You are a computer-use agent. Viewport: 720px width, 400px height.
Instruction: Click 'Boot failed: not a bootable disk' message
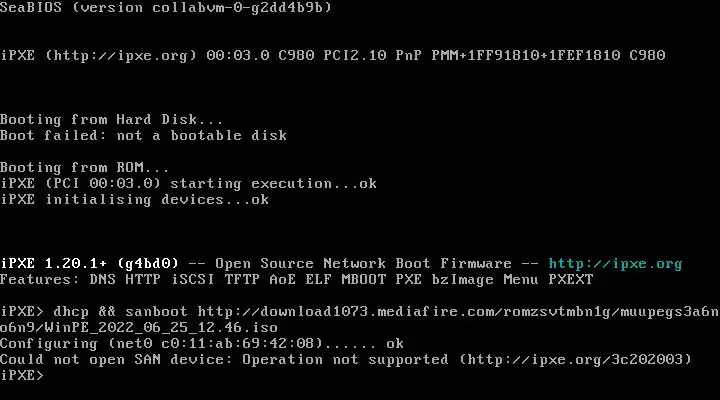point(143,136)
